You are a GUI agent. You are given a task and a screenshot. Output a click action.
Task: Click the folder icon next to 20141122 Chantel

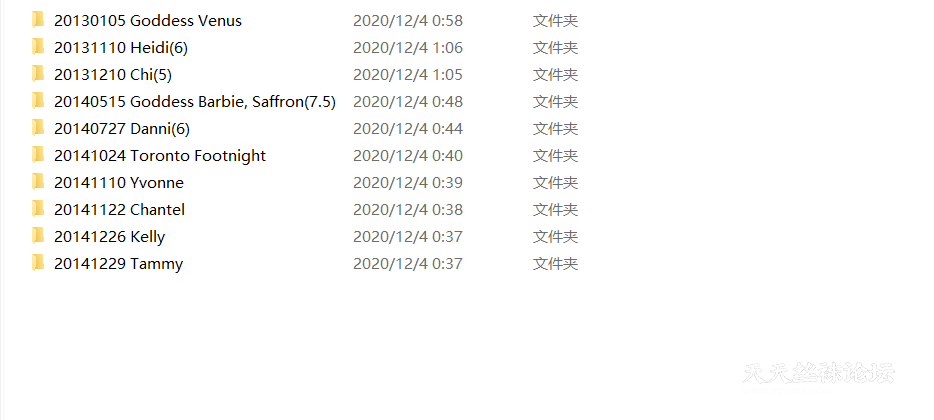click(x=38, y=209)
